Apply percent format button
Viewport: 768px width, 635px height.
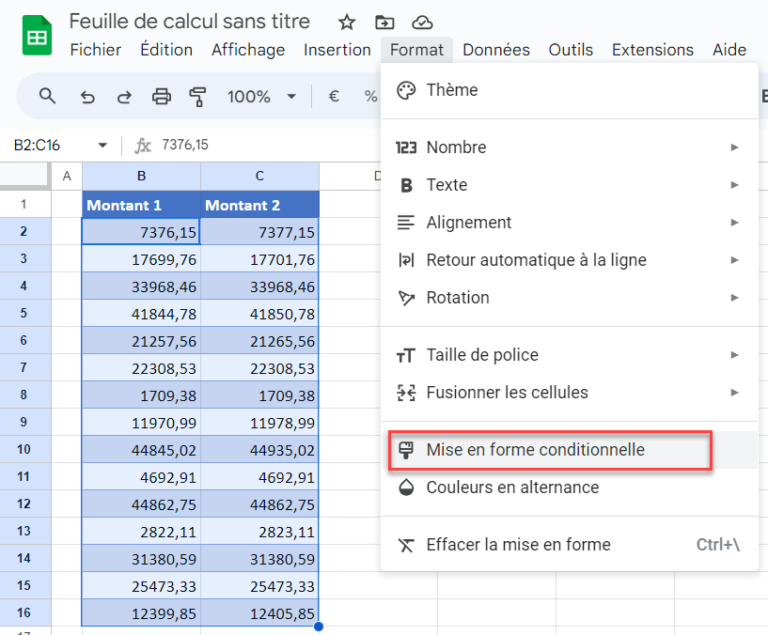tap(371, 96)
